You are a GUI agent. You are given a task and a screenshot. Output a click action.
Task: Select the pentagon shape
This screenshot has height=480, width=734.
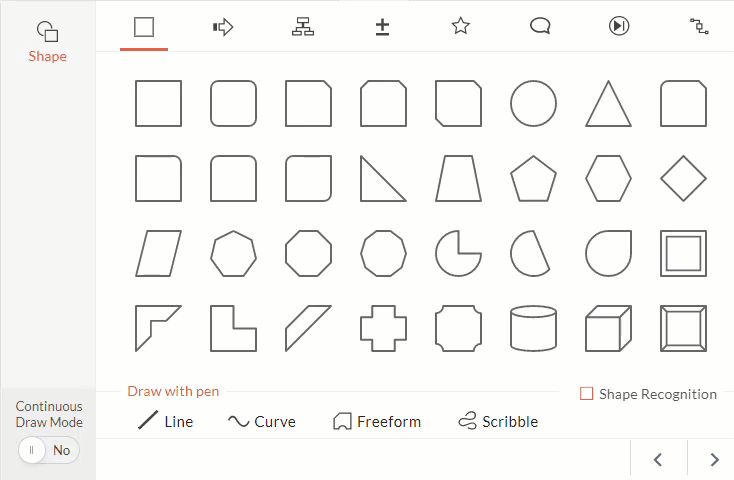coord(533,178)
